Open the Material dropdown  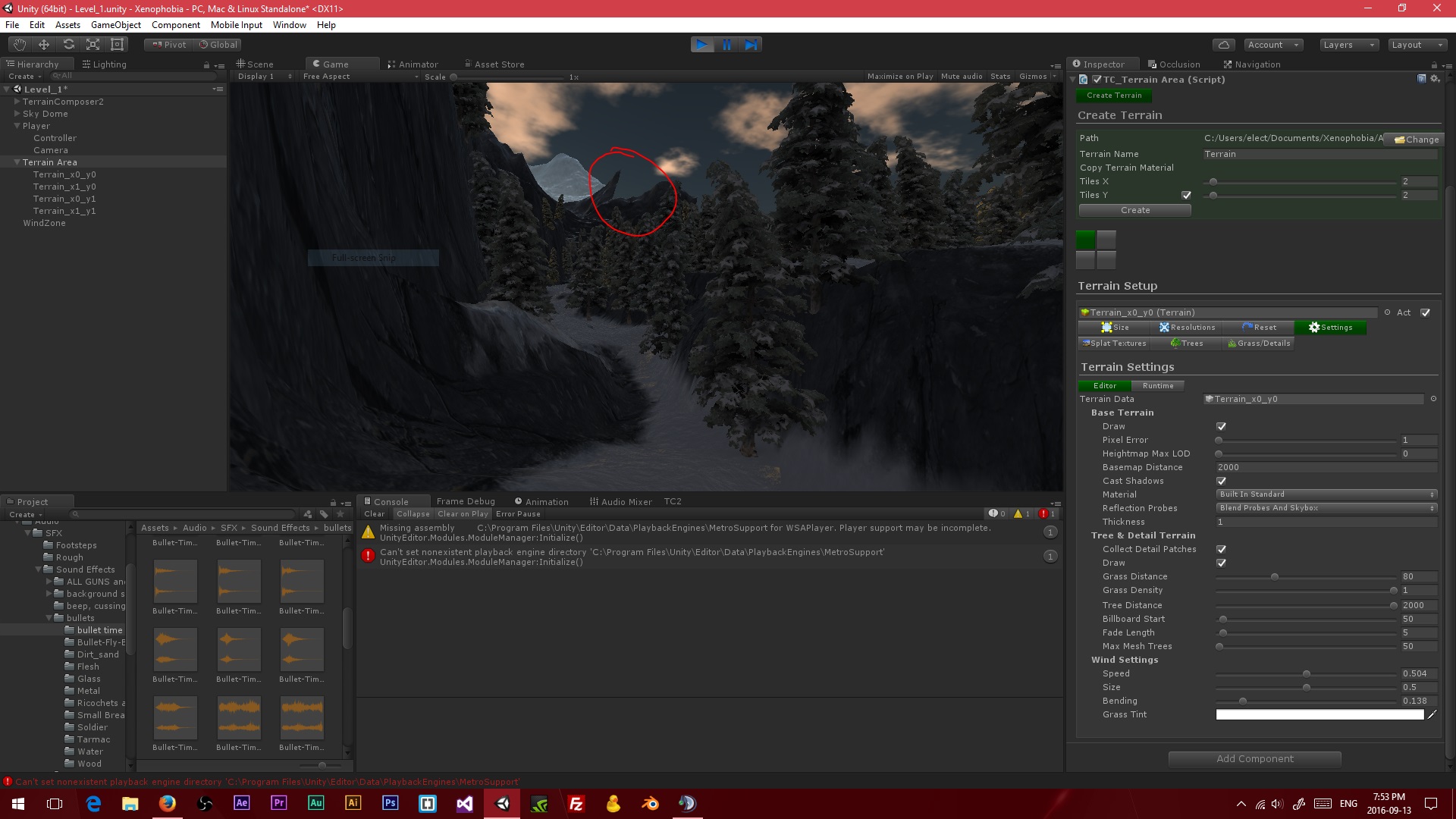tap(1326, 494)
